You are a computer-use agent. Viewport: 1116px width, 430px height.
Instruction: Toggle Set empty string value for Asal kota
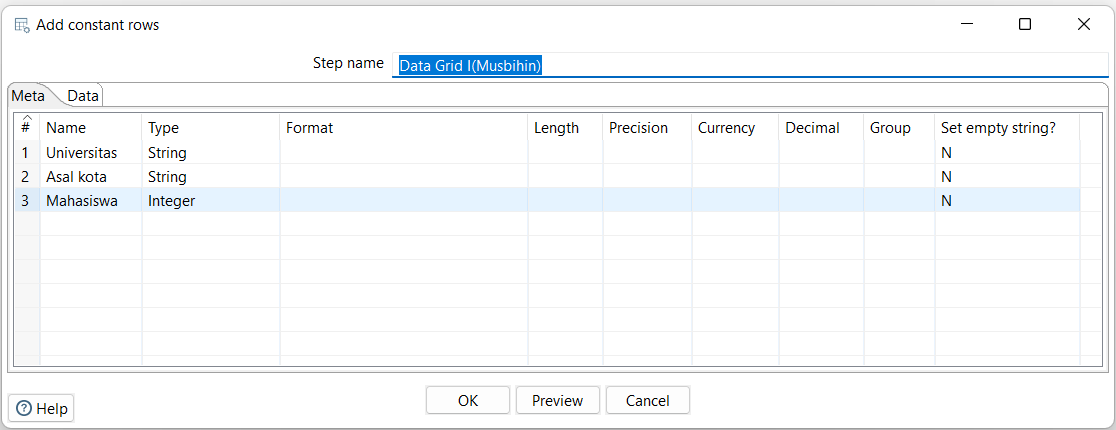1007,177
